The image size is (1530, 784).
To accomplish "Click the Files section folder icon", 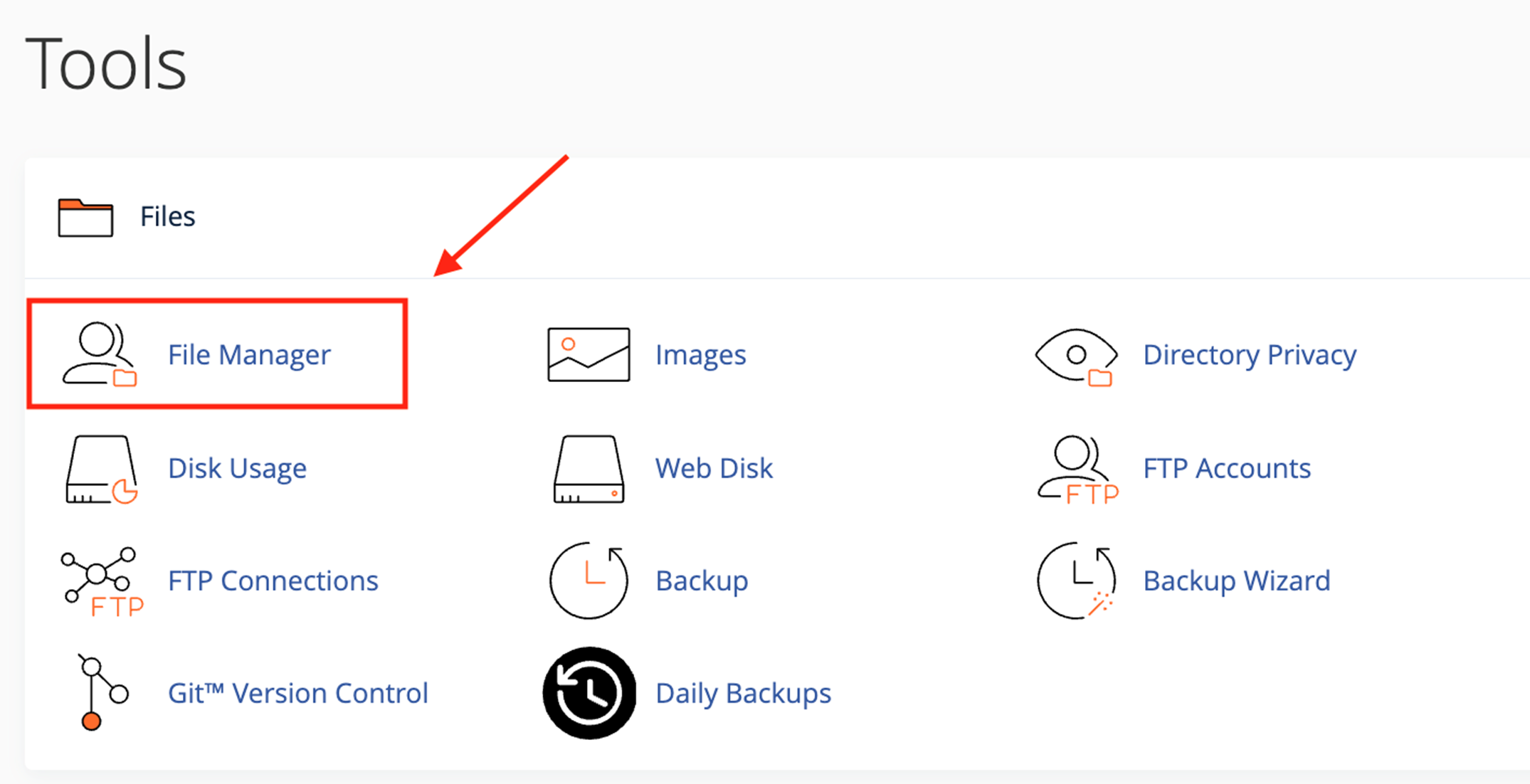I will click(x=85, y=217).
